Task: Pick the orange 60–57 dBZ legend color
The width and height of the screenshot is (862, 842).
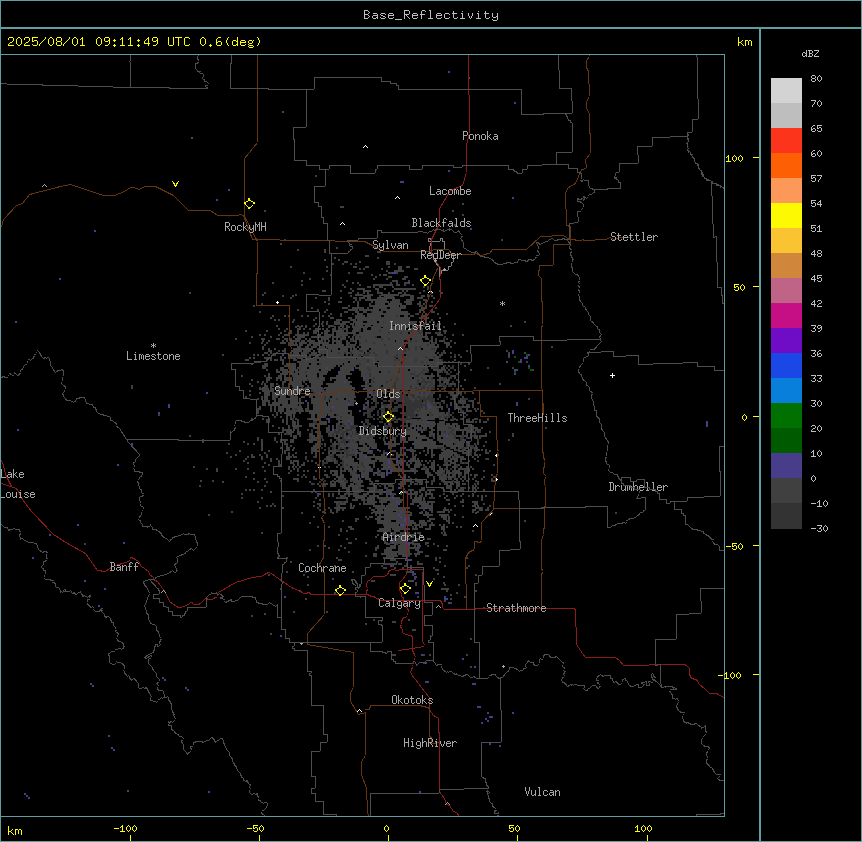Action: [786, 166]
